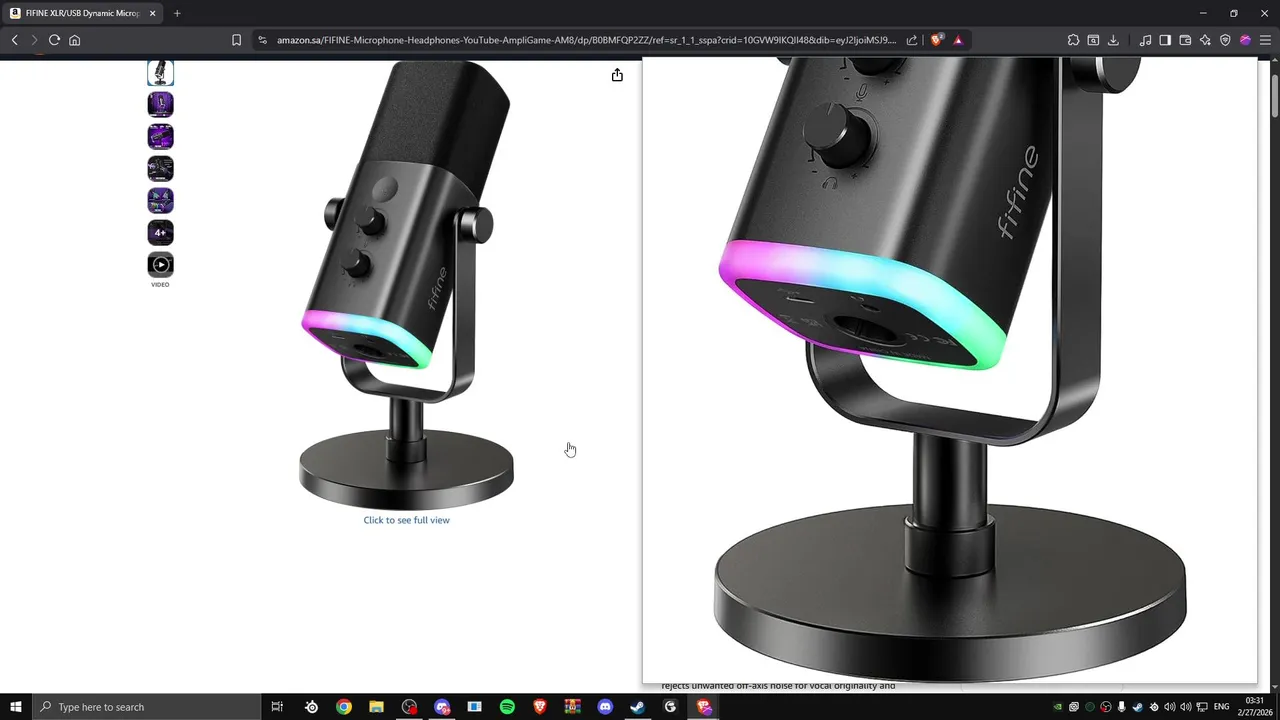Share this page from the address bar
1280x720 pixels.
coord(912,40)
